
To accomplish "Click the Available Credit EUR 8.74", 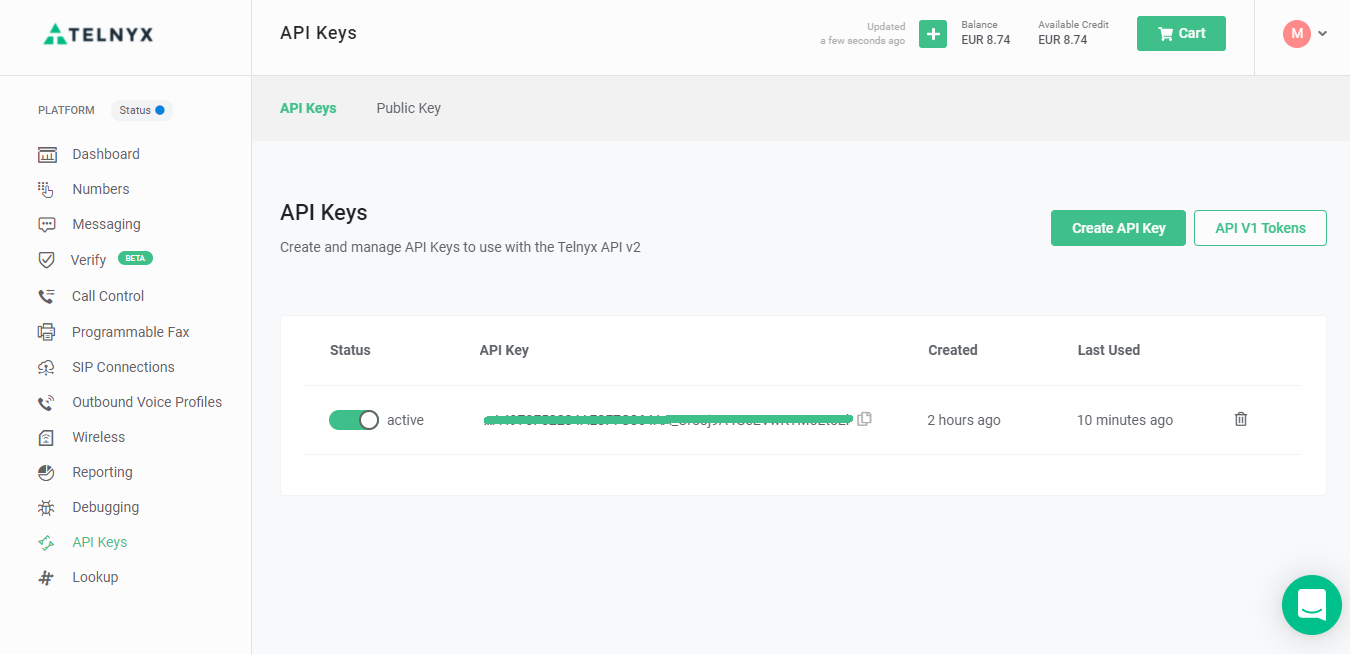I will coord(1063,40).
